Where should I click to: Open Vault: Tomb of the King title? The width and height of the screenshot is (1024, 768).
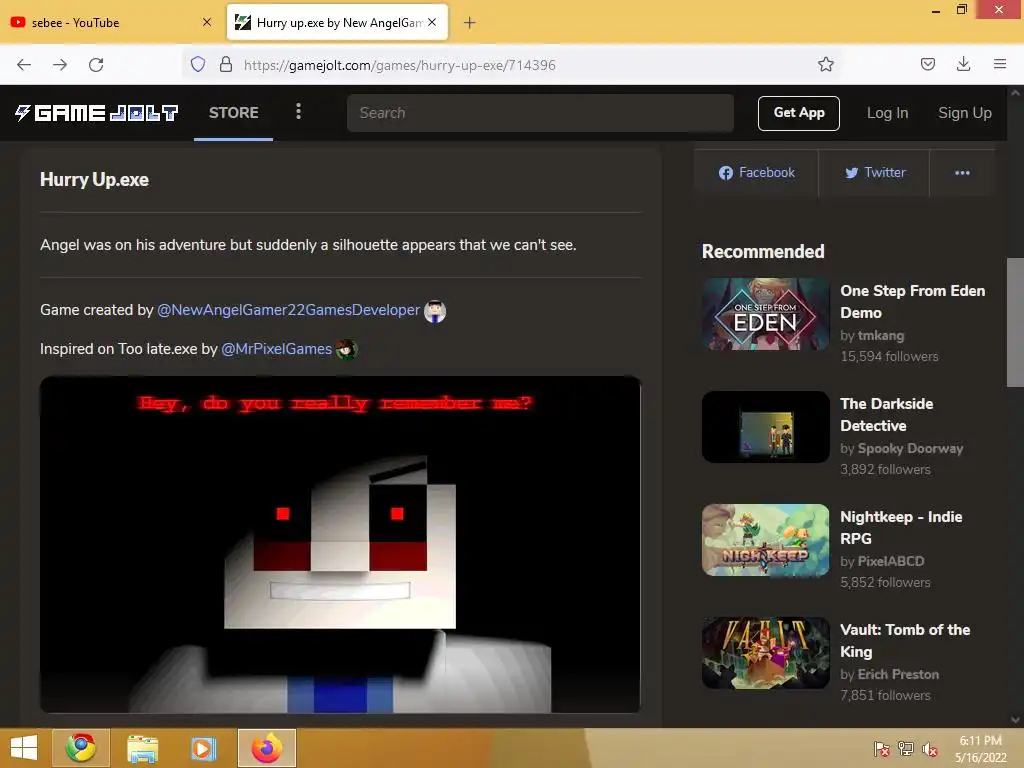click(905, 641)
